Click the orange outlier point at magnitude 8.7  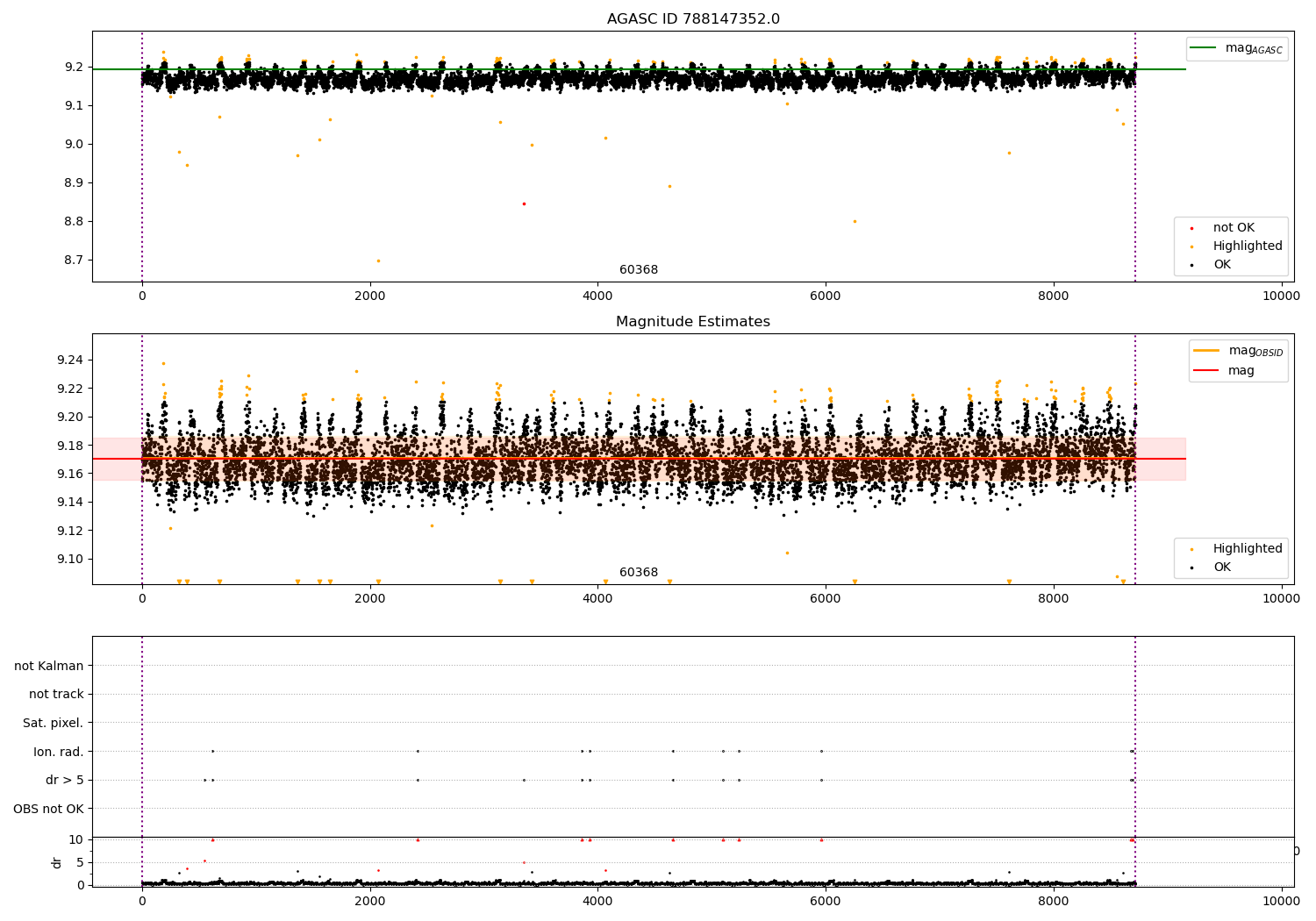pos(378,261)
